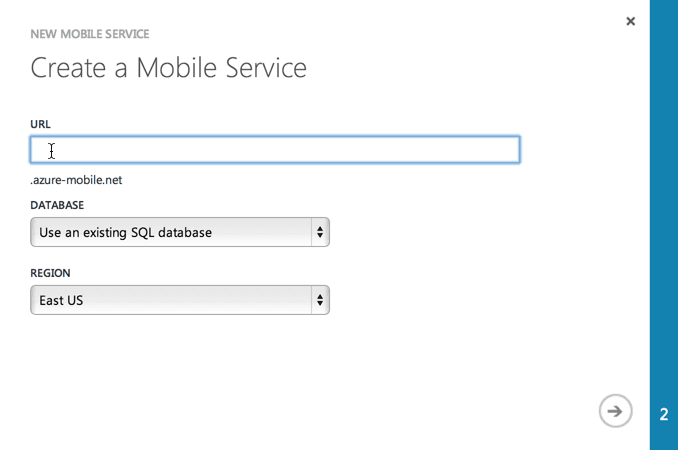Focus URL box at the text cursor

click(x=51, y=150)
